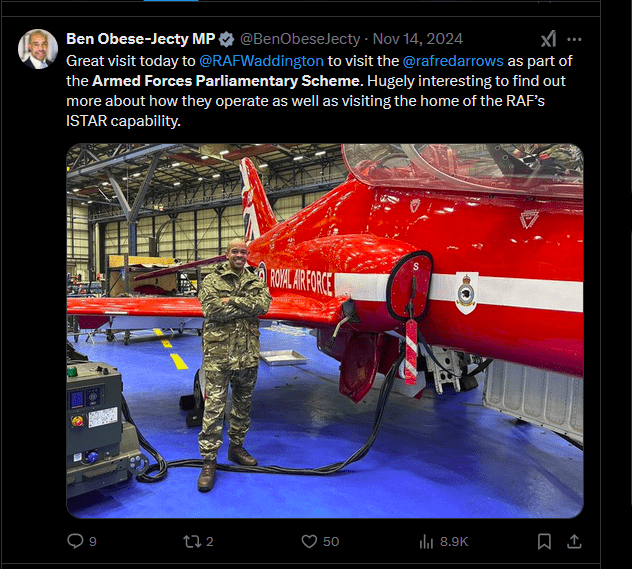Open view analytics bar chart icon
Viewport: 632px width, 569px height.
(426, 541)
